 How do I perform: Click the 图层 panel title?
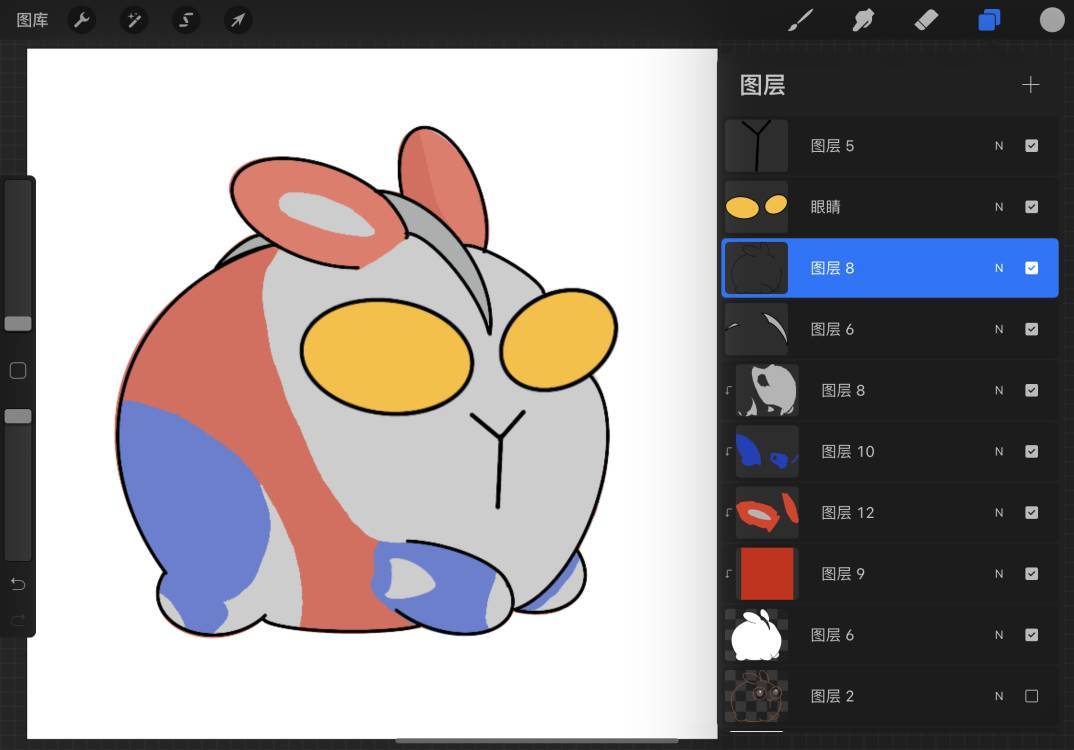tap(762, 85)
